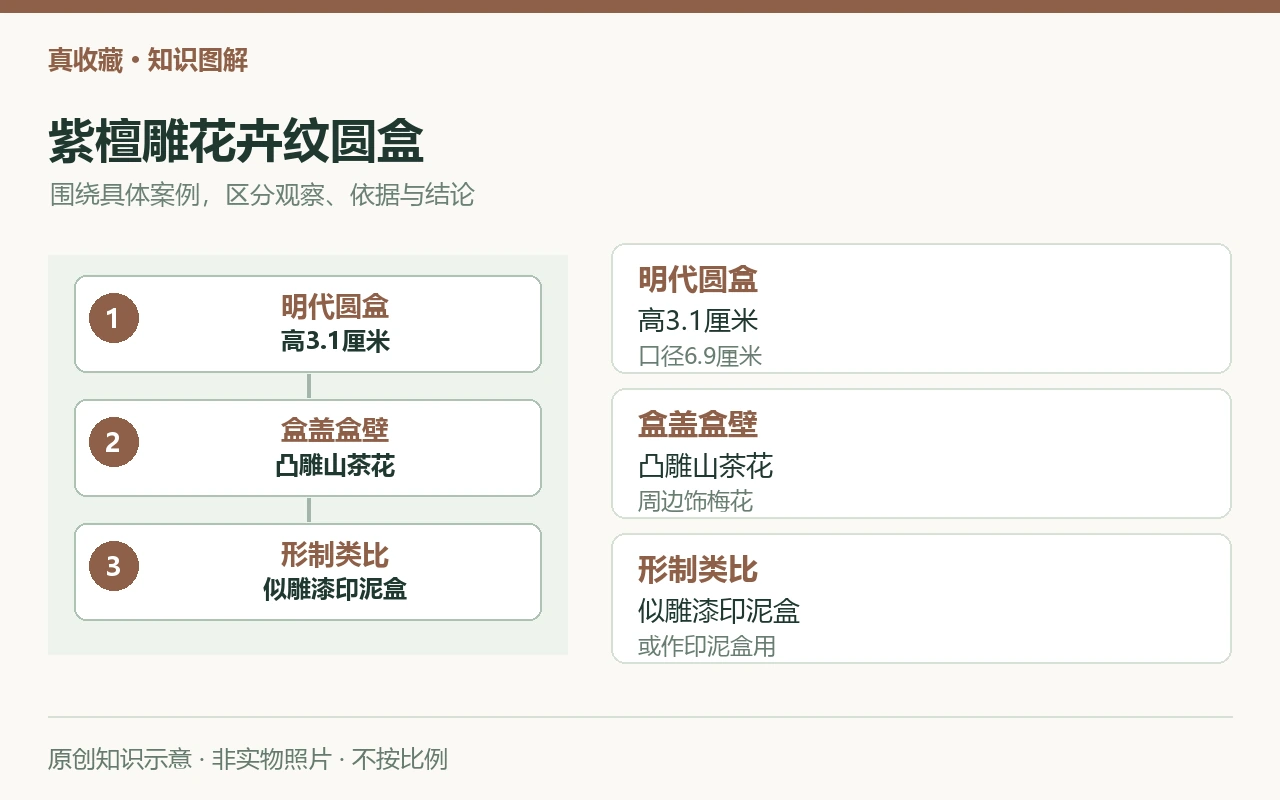The width and height of the screenshot is (1280, 800).
Task: Click 似雕漆印泥盒 line in right card
Action: click(719, 611)
